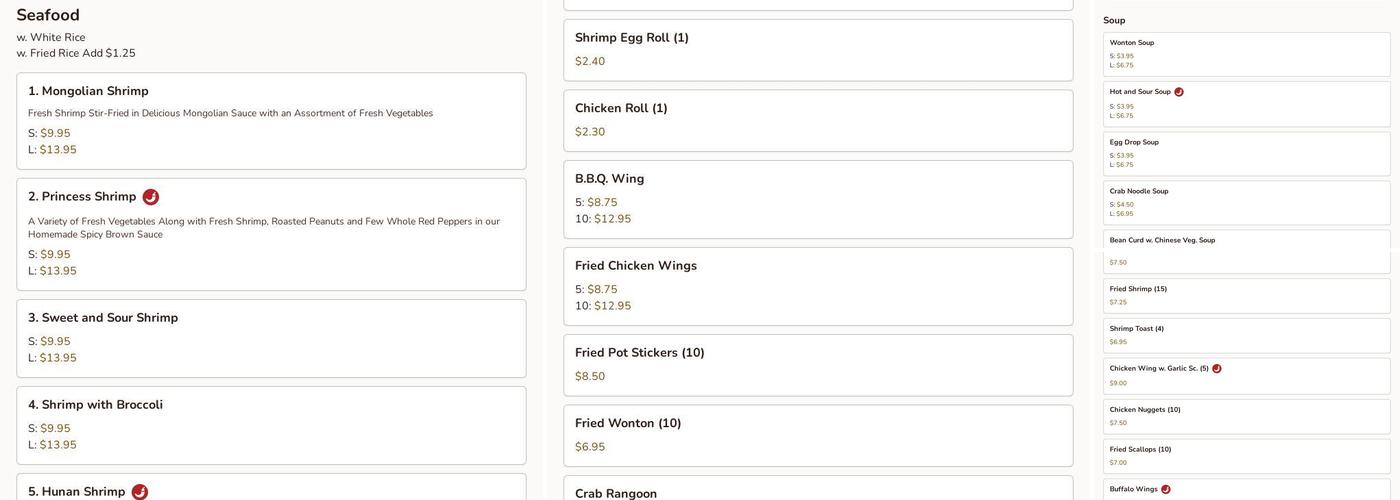
Task: Click the spicy icon beside Buffalo Wings
Action: (x=1166, y=489)
